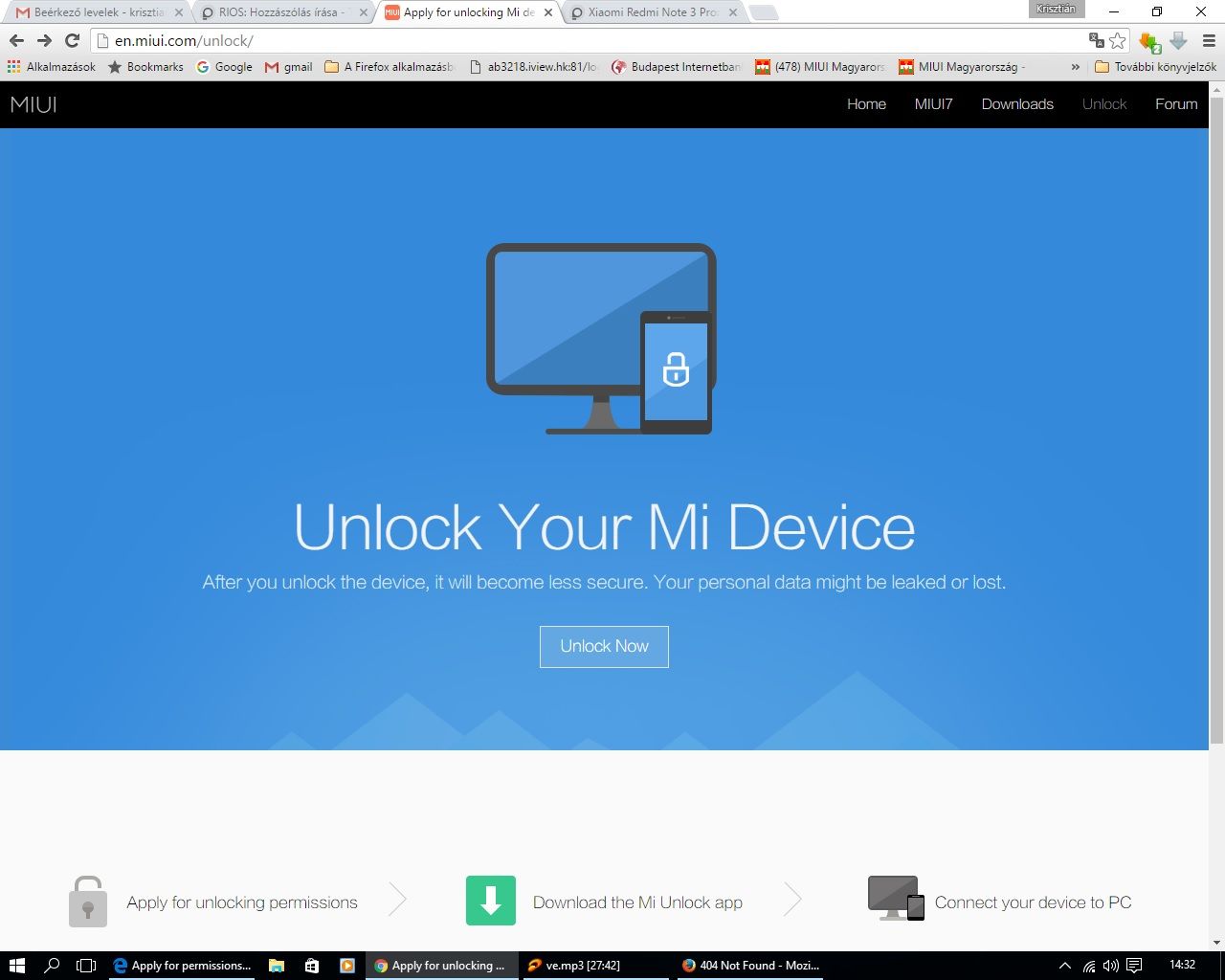Open the Windows Start menu
Screen dimensions: 1225x980
[x=16, y=966]
